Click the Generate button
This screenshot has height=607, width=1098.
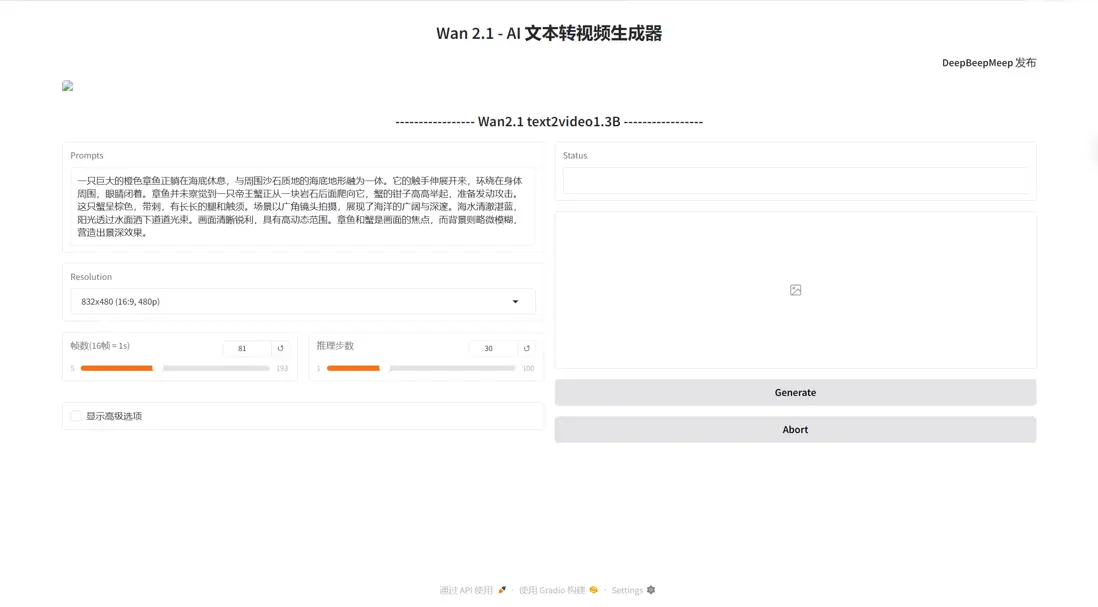(795, 392)
